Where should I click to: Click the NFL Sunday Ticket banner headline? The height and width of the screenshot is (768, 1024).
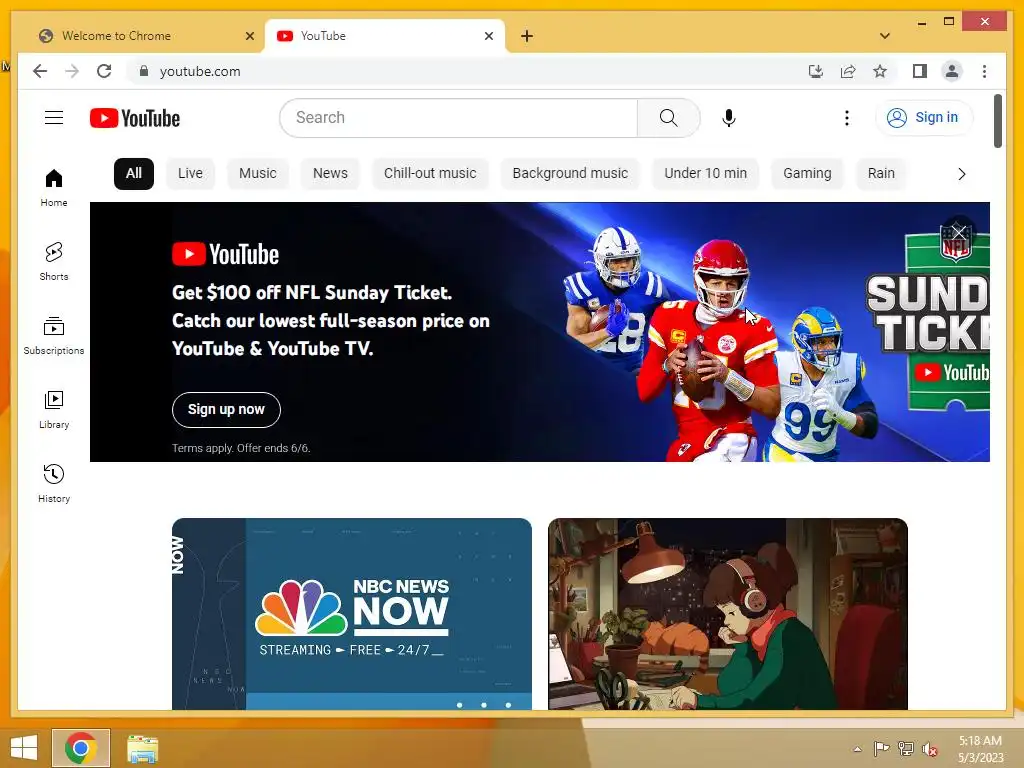330,321
